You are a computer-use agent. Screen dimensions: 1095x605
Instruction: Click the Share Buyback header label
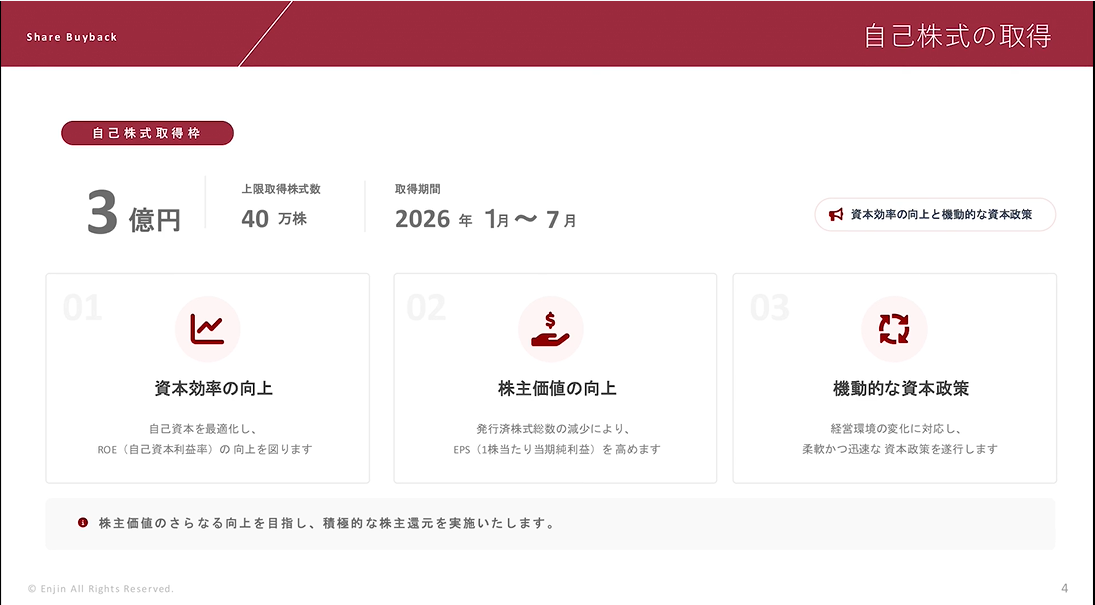72,37
